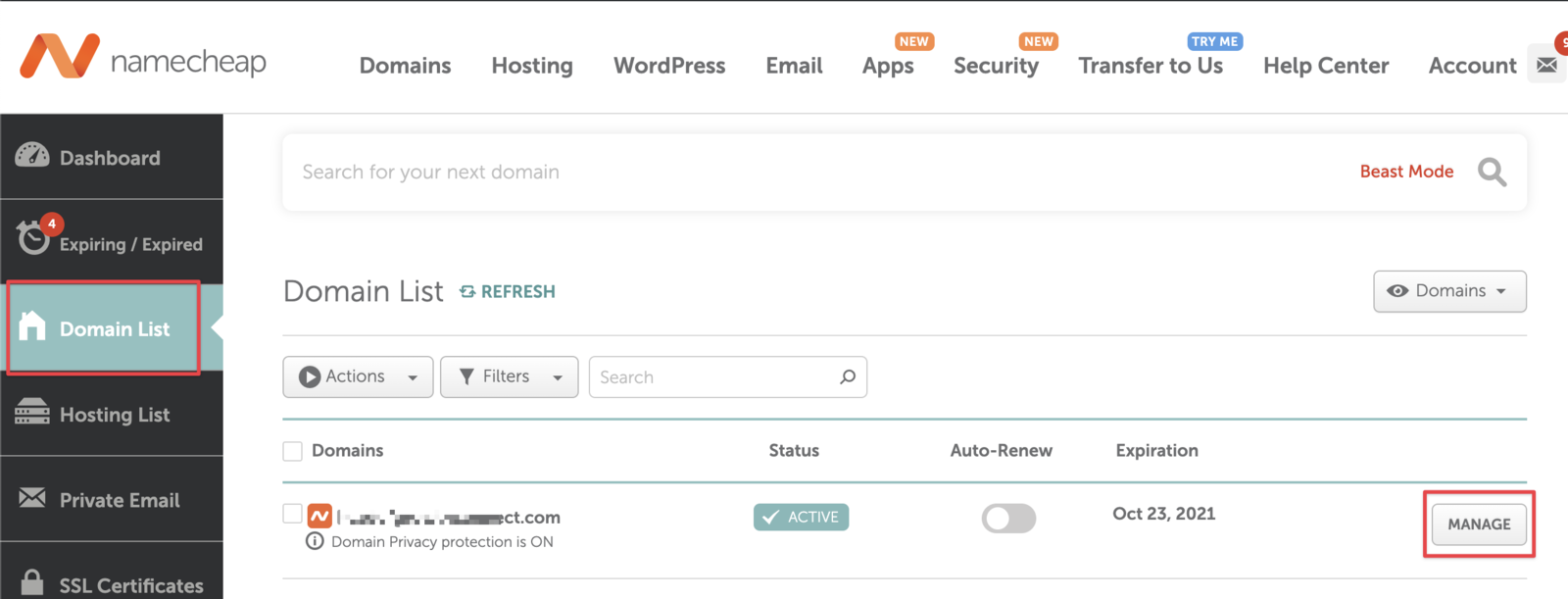
Task: Check the select-all Domains checkbox
Action: click(x=292, y=451)
